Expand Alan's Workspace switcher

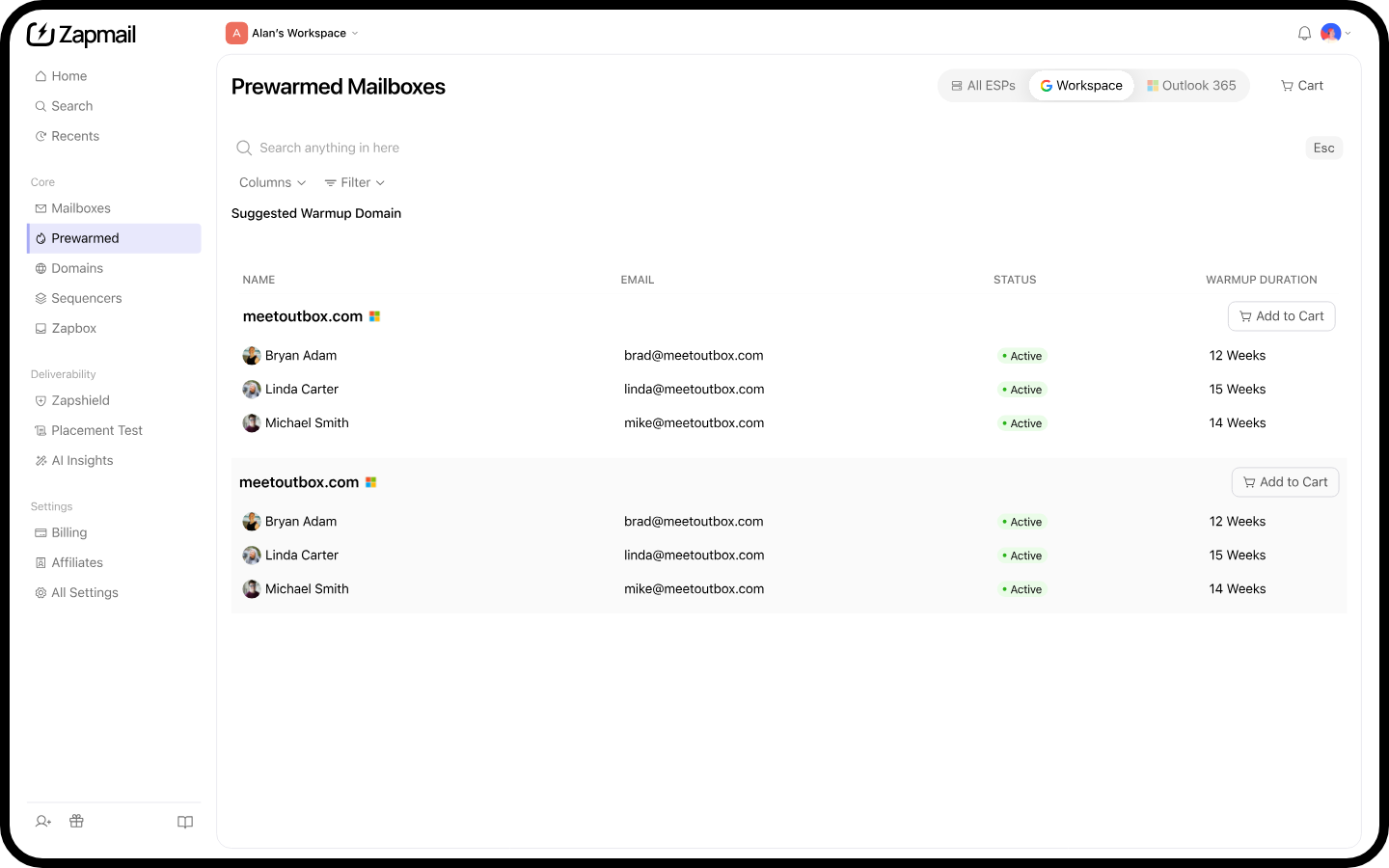tap(292, 33)
